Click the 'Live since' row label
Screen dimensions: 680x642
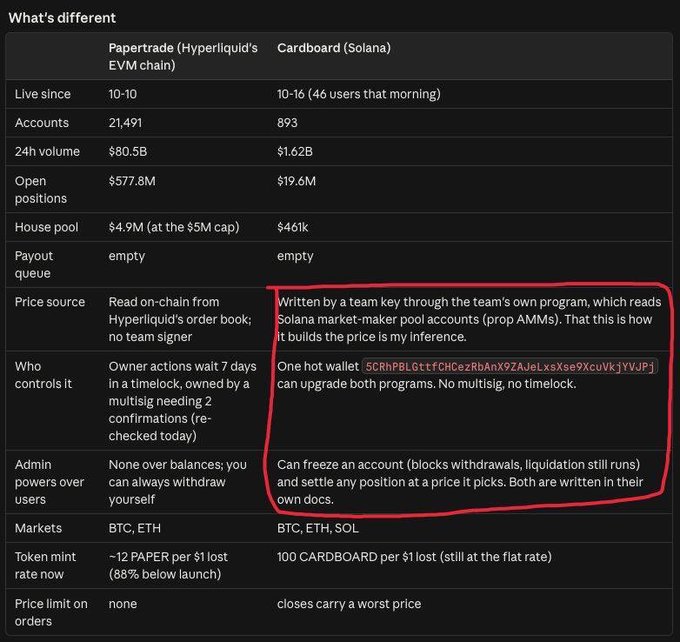[x=42, y=94]
